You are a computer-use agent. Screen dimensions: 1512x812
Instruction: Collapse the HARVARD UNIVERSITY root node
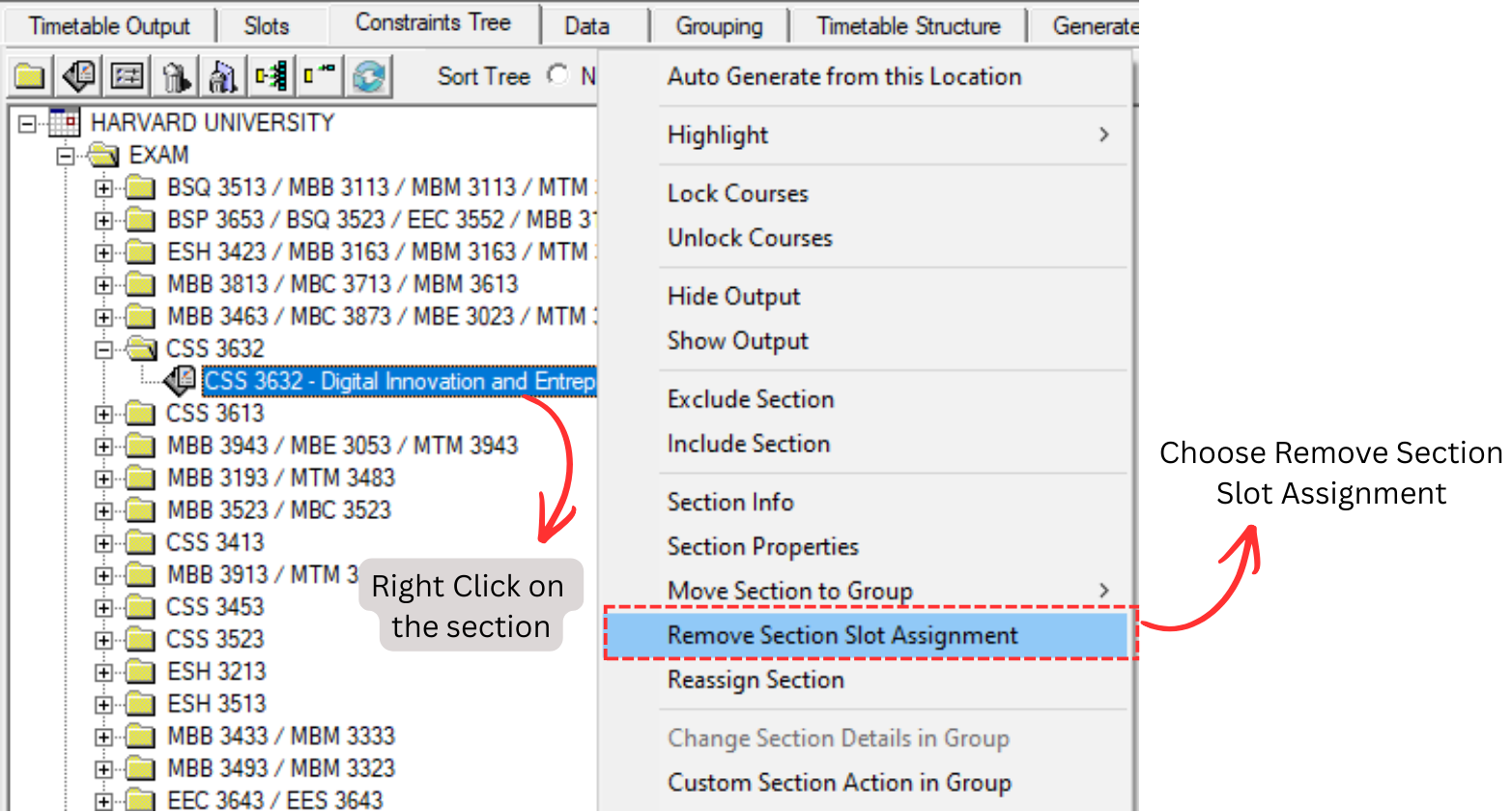coord(27,124)
